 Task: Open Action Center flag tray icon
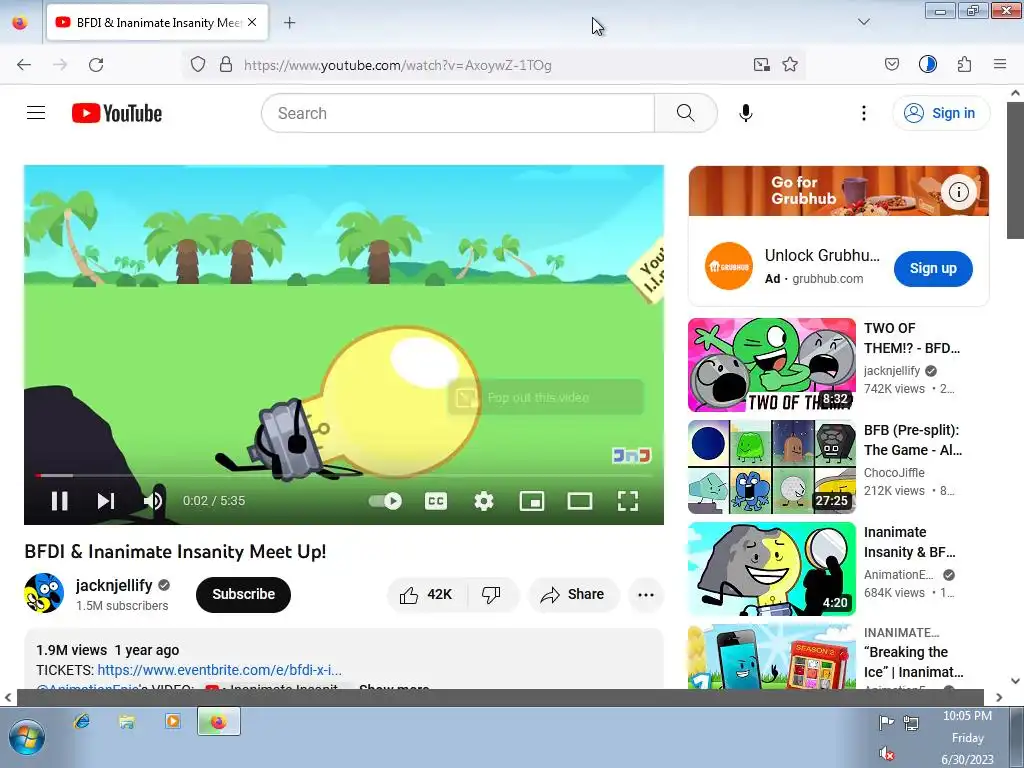click(x=886, y=723)
